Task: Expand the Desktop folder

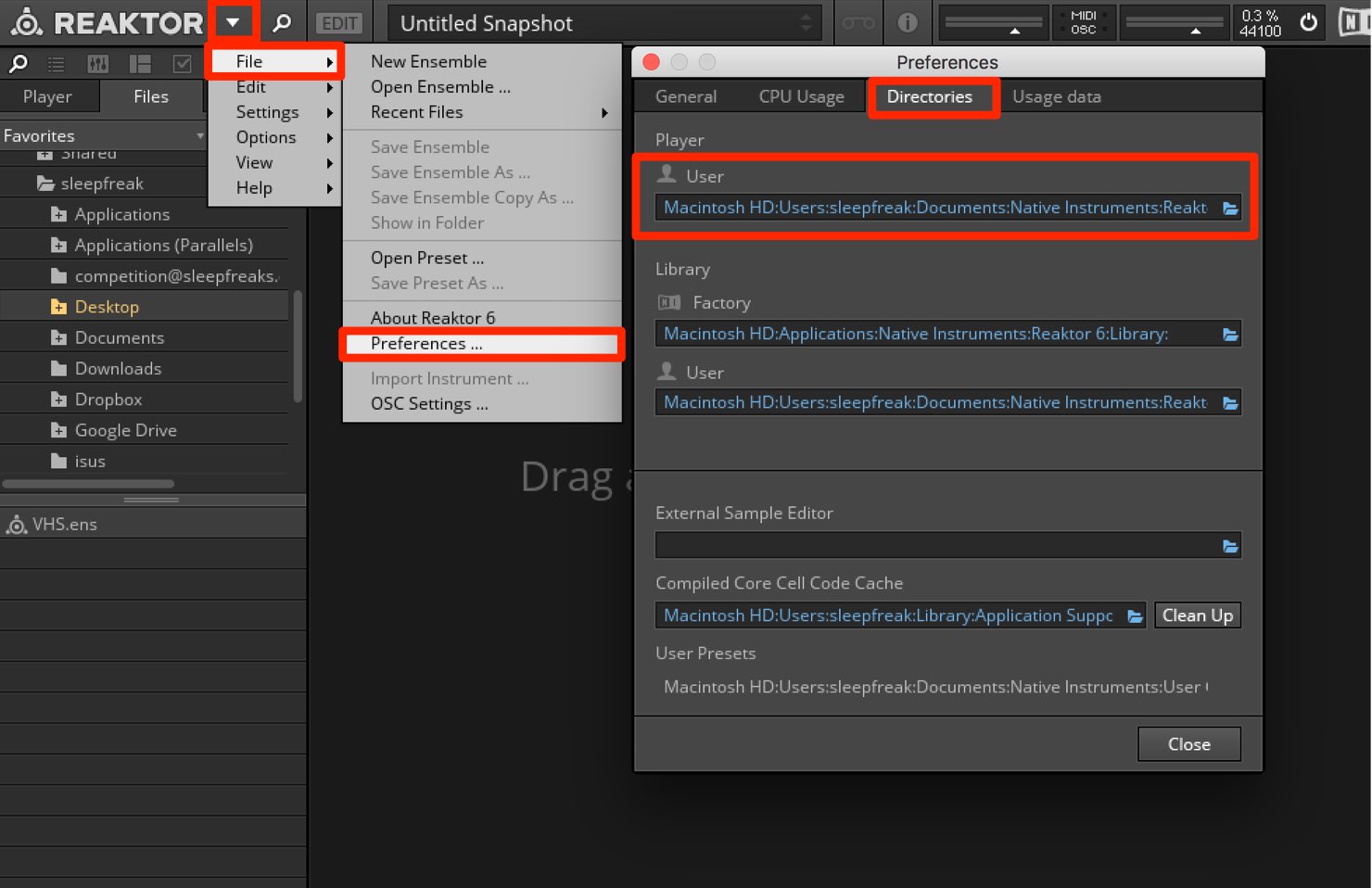Action: point(58,307)
